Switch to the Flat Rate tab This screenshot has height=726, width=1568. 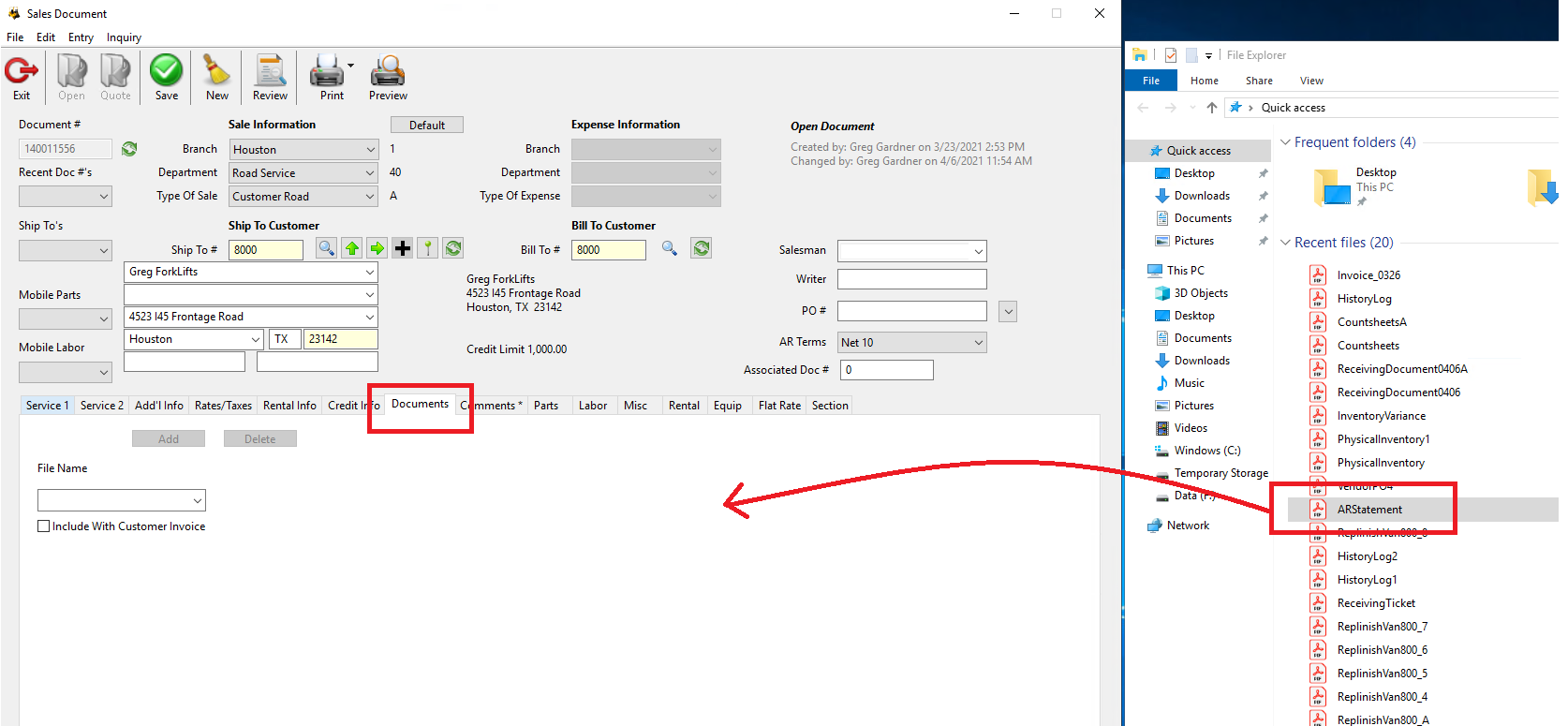click(779, 406)
